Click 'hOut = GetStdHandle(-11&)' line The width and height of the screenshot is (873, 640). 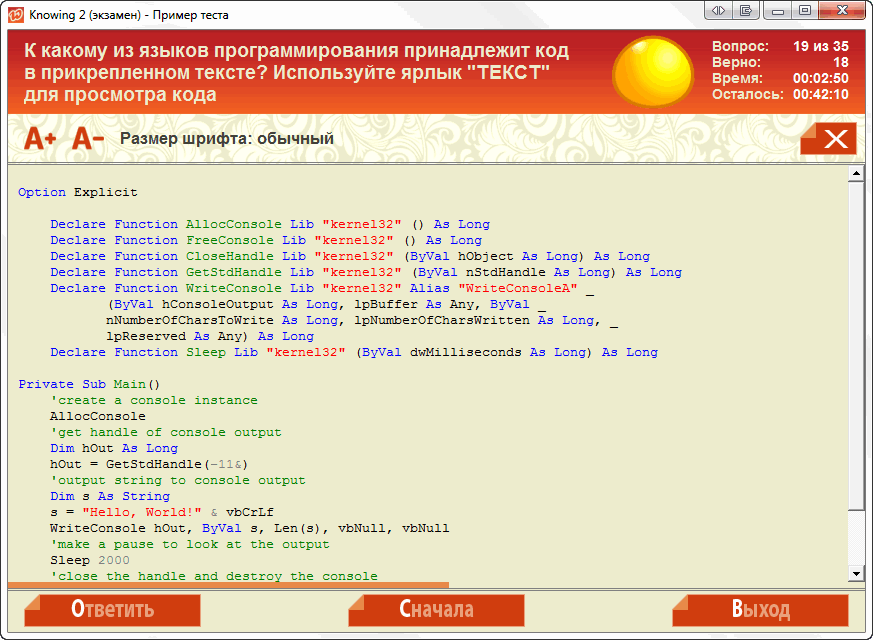149,465
